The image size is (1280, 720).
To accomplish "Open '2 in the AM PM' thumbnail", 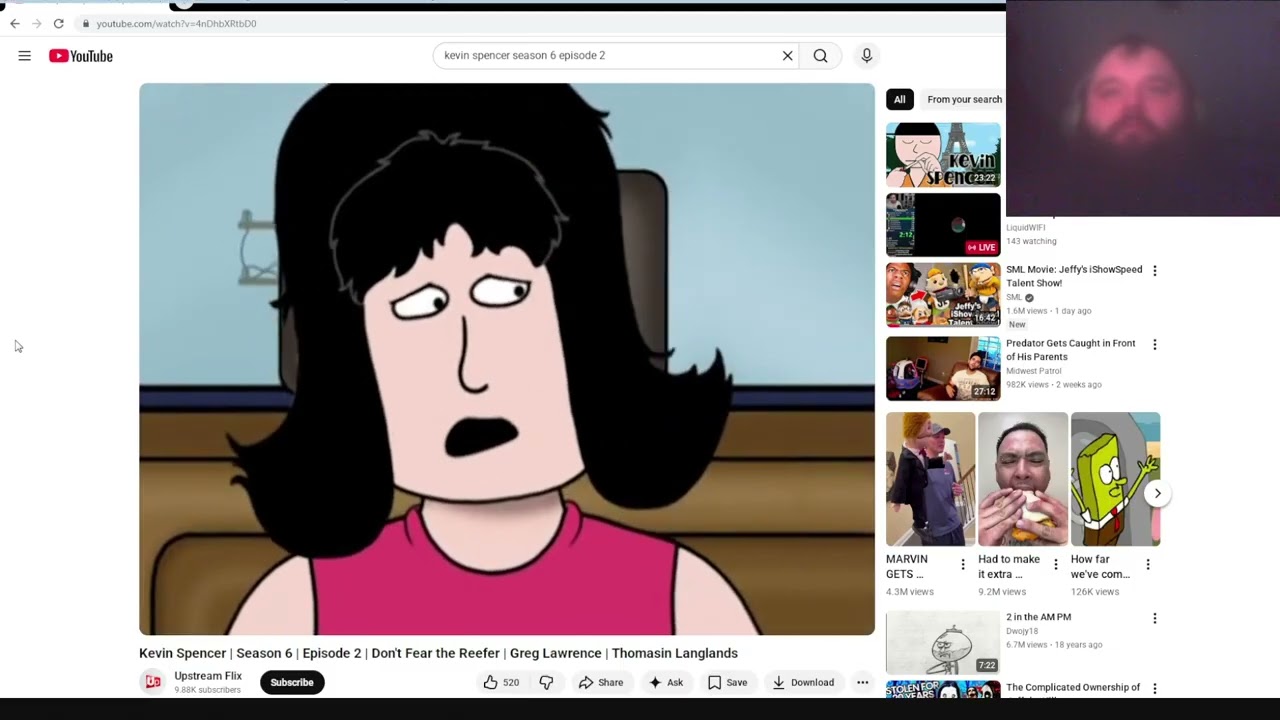I will point(943,643).
